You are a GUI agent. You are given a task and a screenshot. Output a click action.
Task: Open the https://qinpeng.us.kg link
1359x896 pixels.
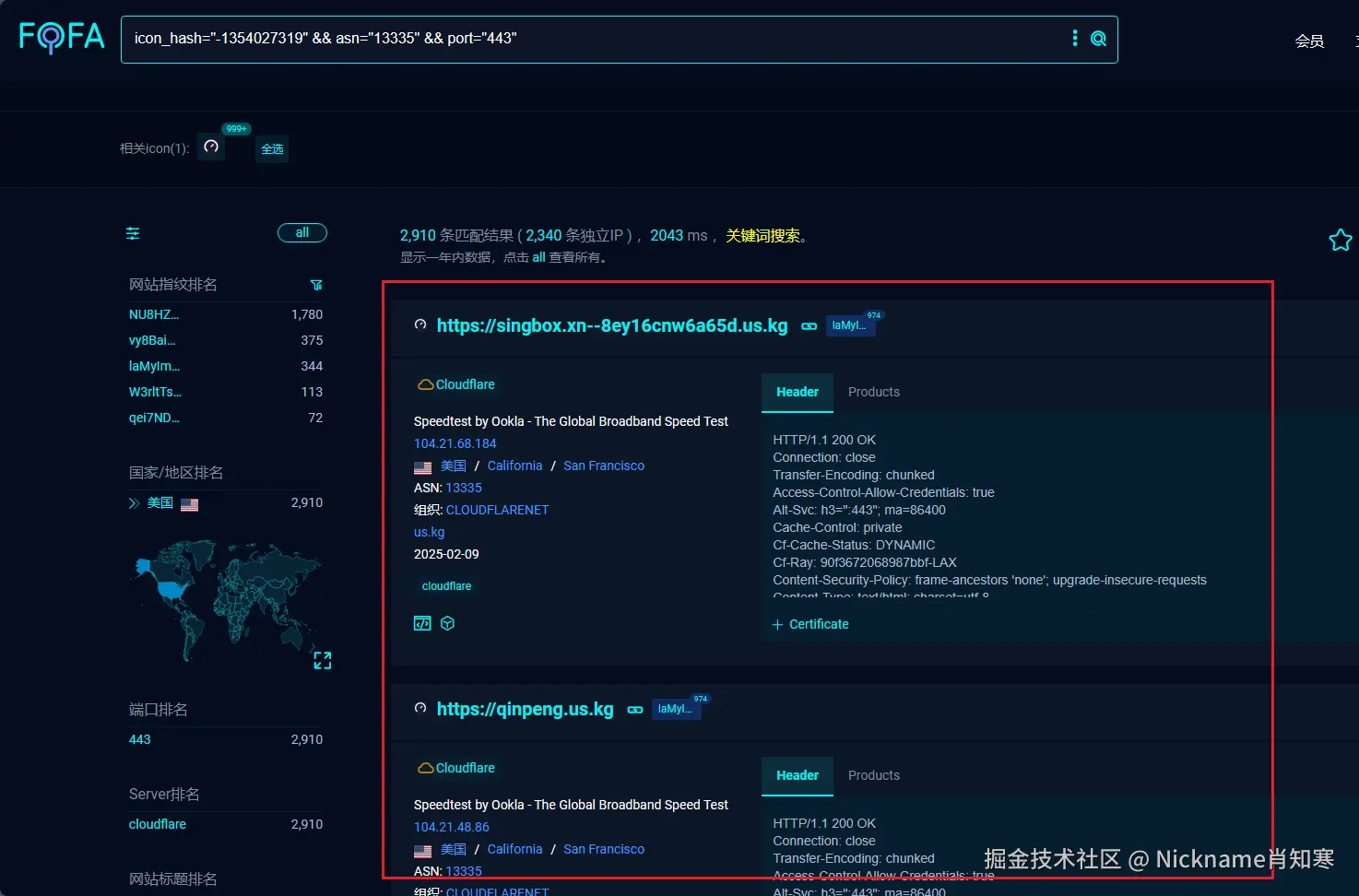(x=525, y=709)
